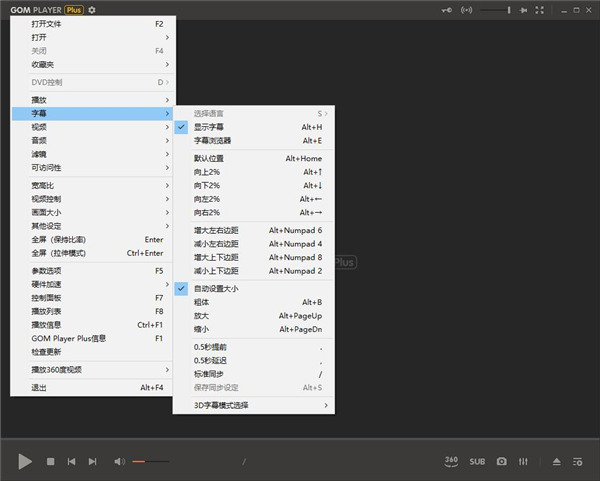Select 全屏 (拉伸模式) menu item
The width and height of the screenshot is (600, 481).
(x=93, y=253)
